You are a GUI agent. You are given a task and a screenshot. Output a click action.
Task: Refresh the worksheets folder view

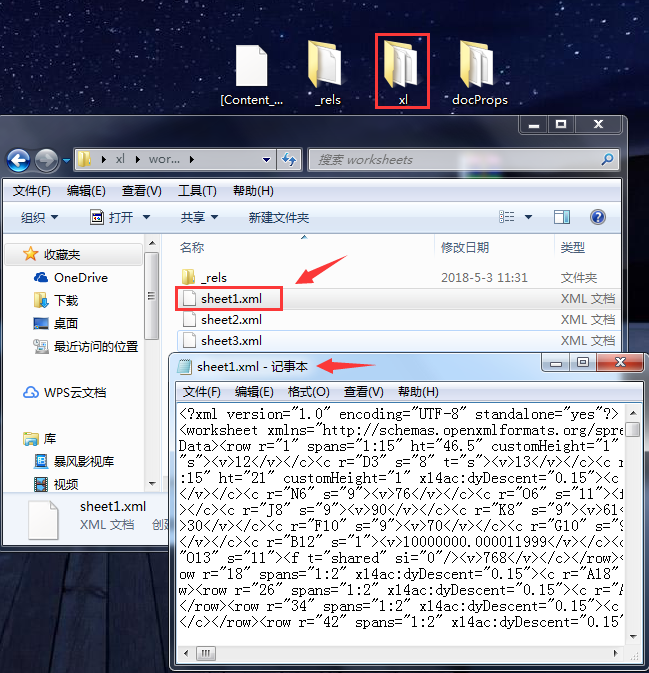(x=289, y=160)
